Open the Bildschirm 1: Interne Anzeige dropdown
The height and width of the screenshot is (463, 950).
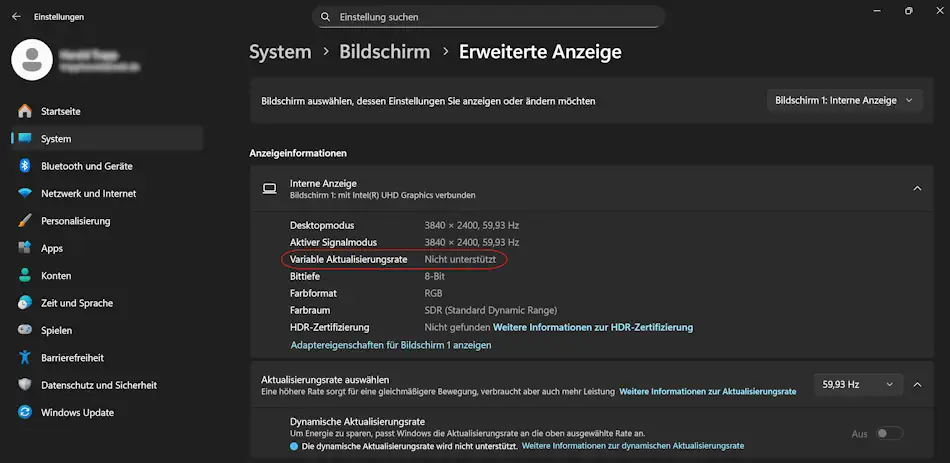845,100
